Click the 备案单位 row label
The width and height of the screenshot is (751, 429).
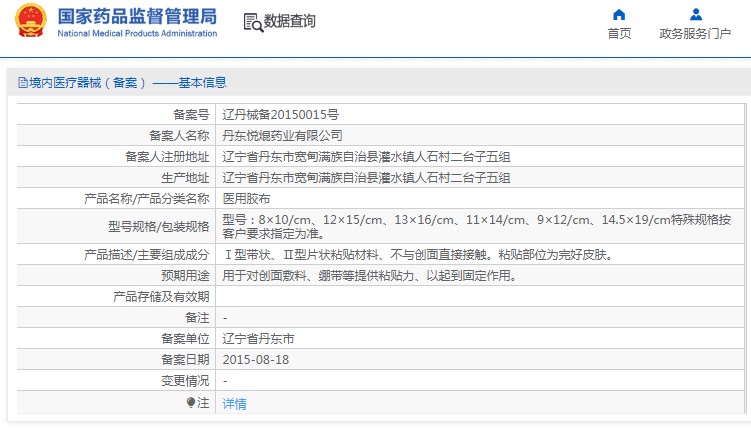coord(185,339)
